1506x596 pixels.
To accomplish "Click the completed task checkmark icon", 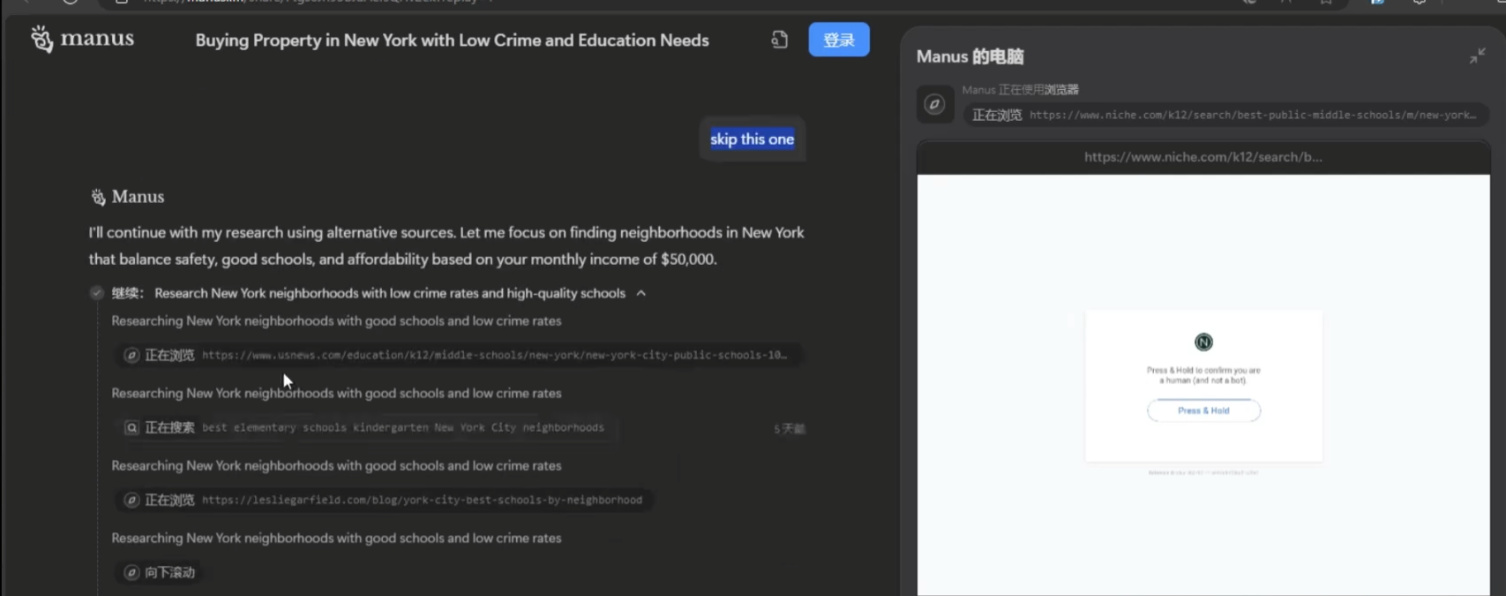I will tap(97, 293).
